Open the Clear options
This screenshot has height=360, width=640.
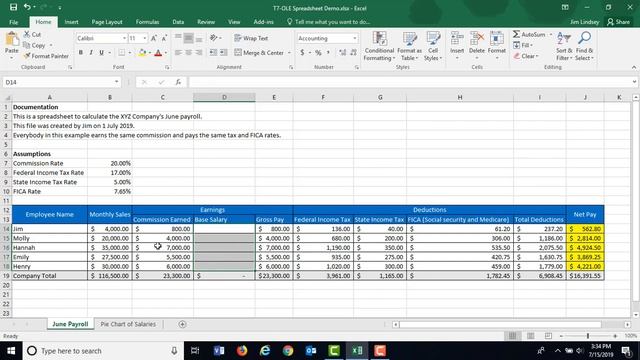tap(526, 56)
